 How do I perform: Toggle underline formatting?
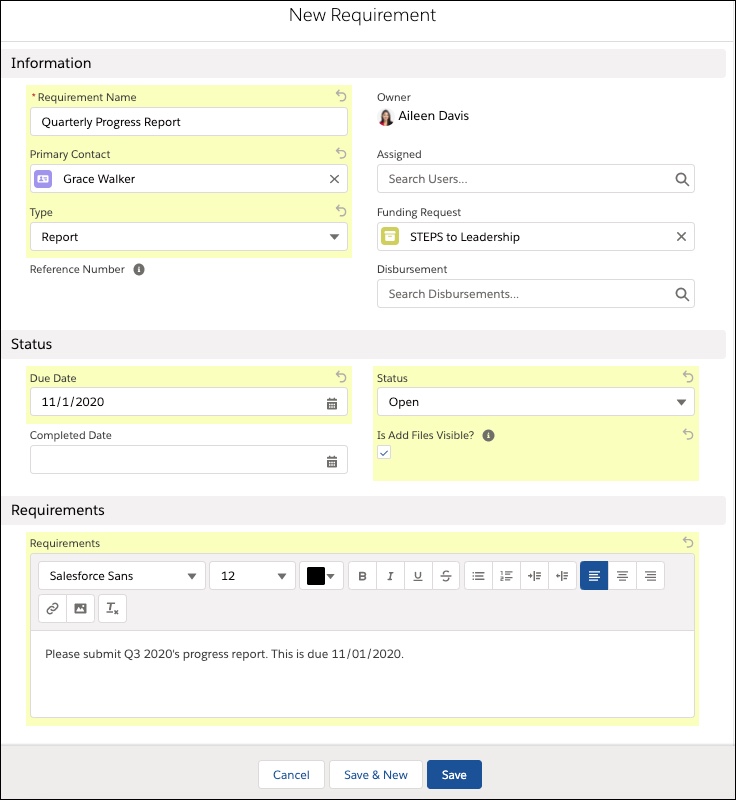[418, 576]
